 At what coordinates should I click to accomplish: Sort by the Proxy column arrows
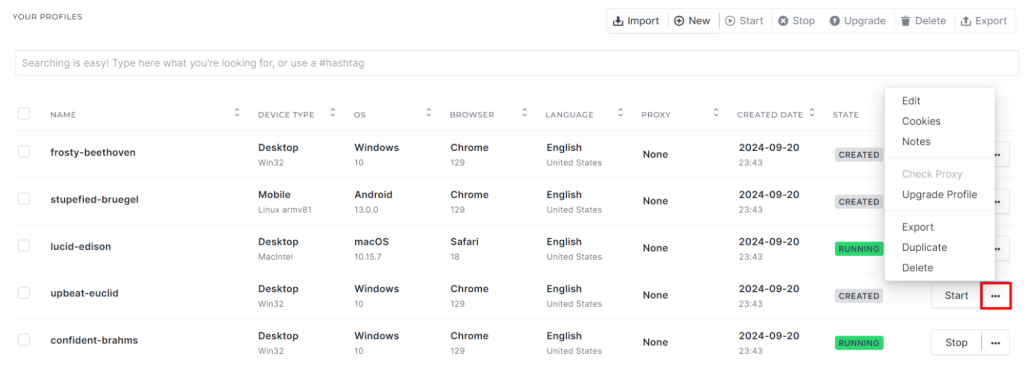pos(716,113)
